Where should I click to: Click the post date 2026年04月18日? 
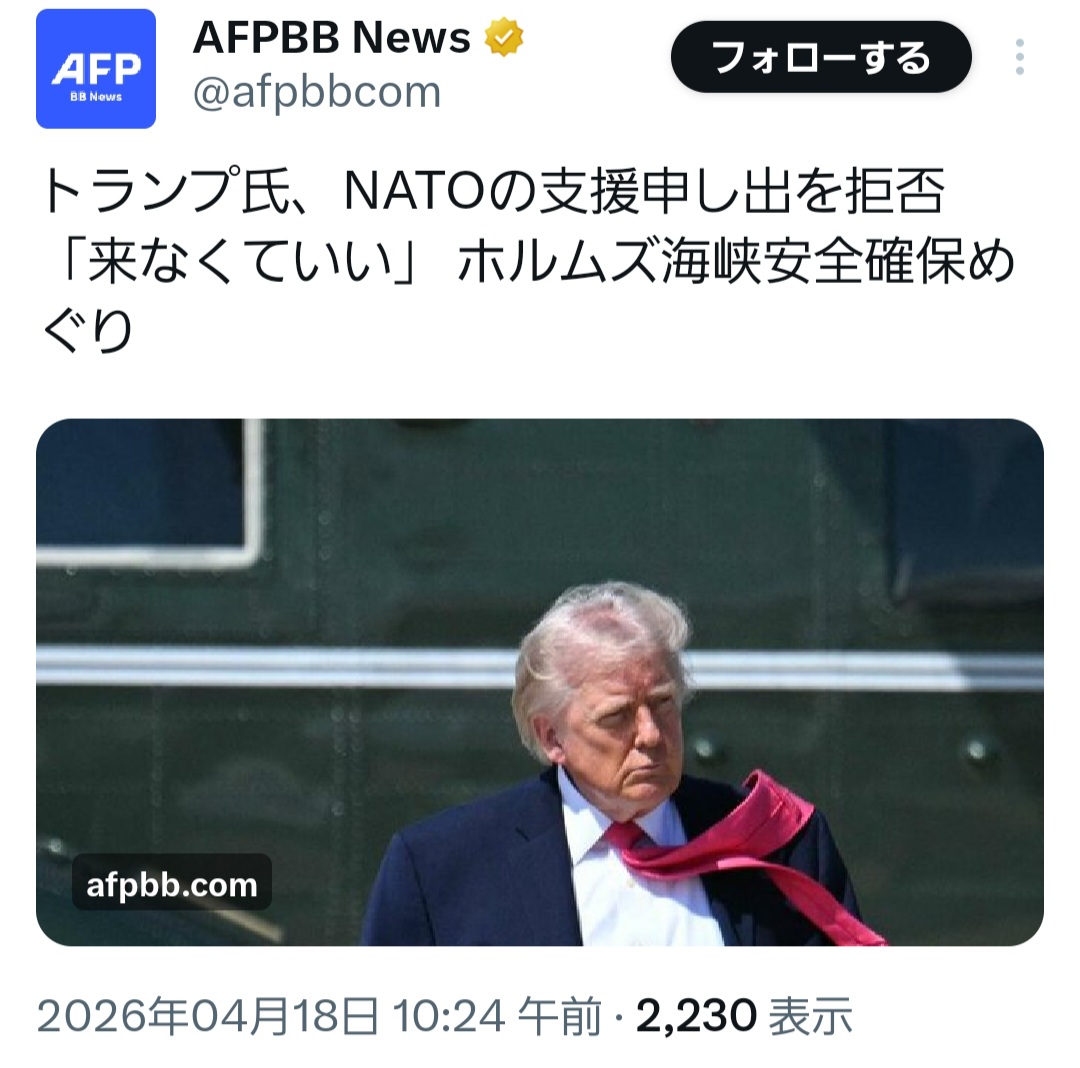pos(207,1016)
